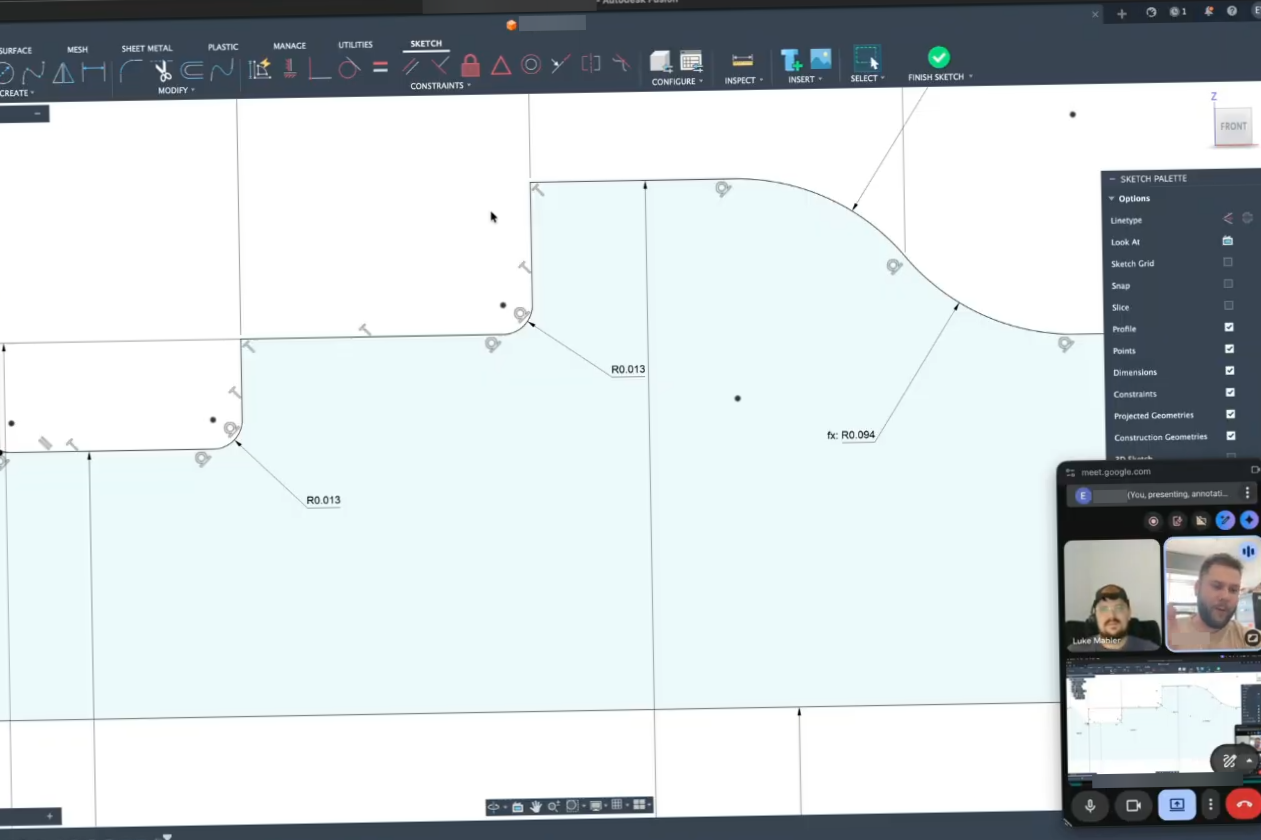
Task: Enable the Snap checkbox
Action: click(x=1228, y=284)
